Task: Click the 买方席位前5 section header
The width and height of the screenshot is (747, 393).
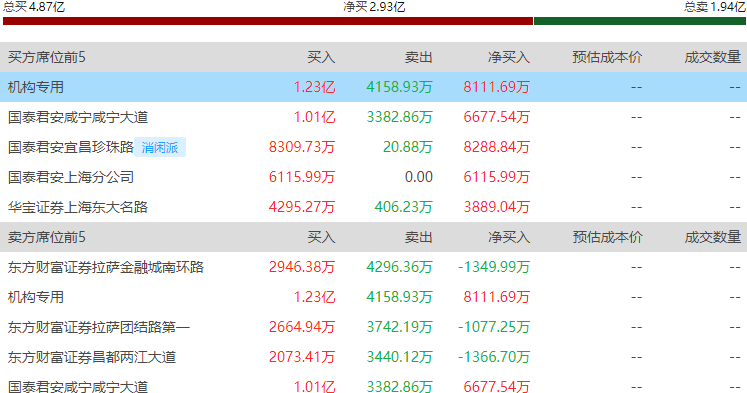Action: pos(47,58)
